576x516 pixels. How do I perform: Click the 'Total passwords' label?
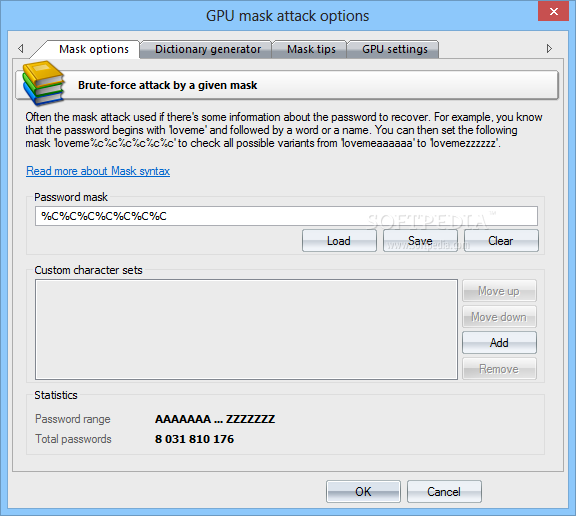click(73, 439)
